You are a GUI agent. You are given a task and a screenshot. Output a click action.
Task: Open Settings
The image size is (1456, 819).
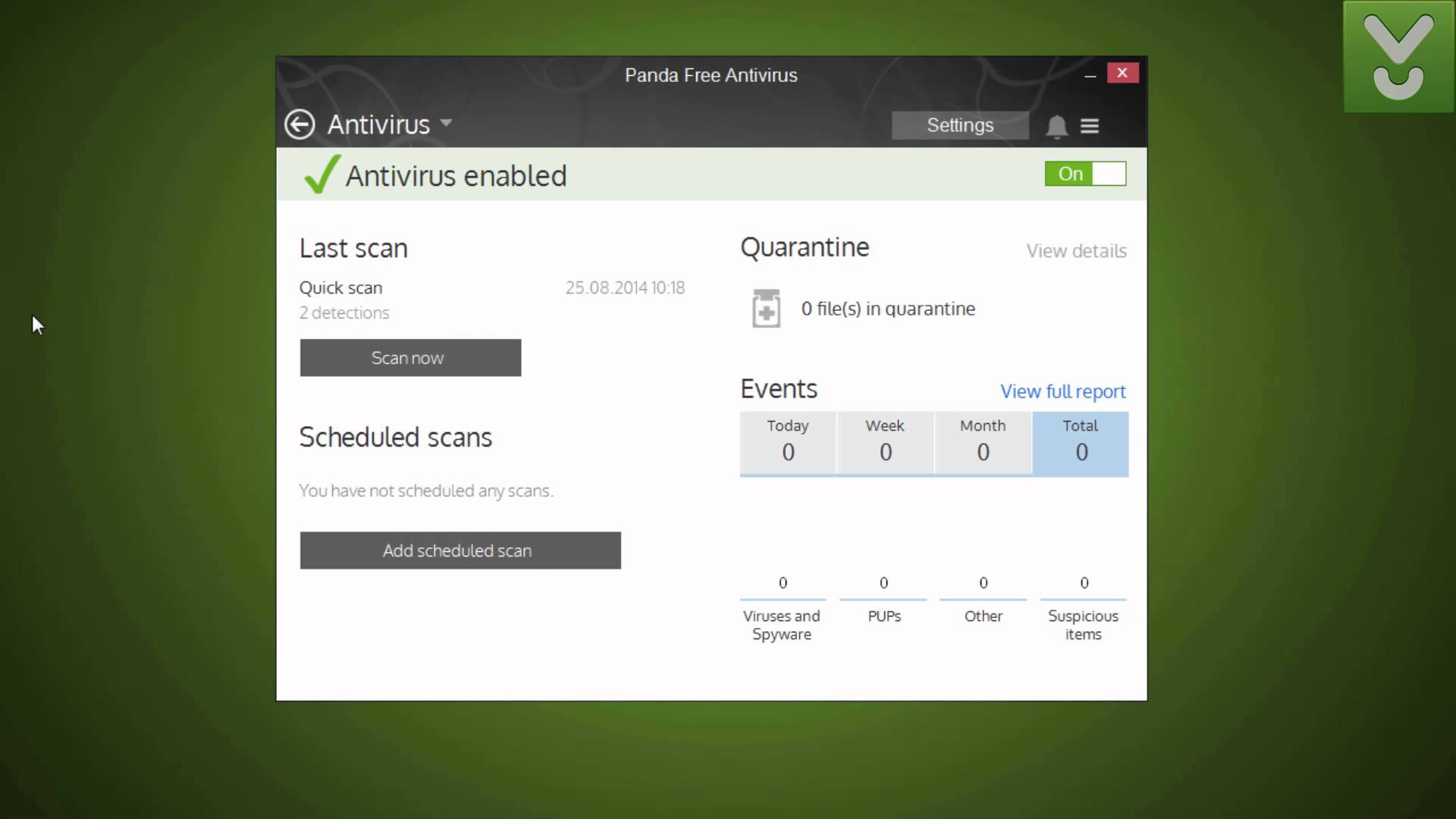tap(960, 125)
